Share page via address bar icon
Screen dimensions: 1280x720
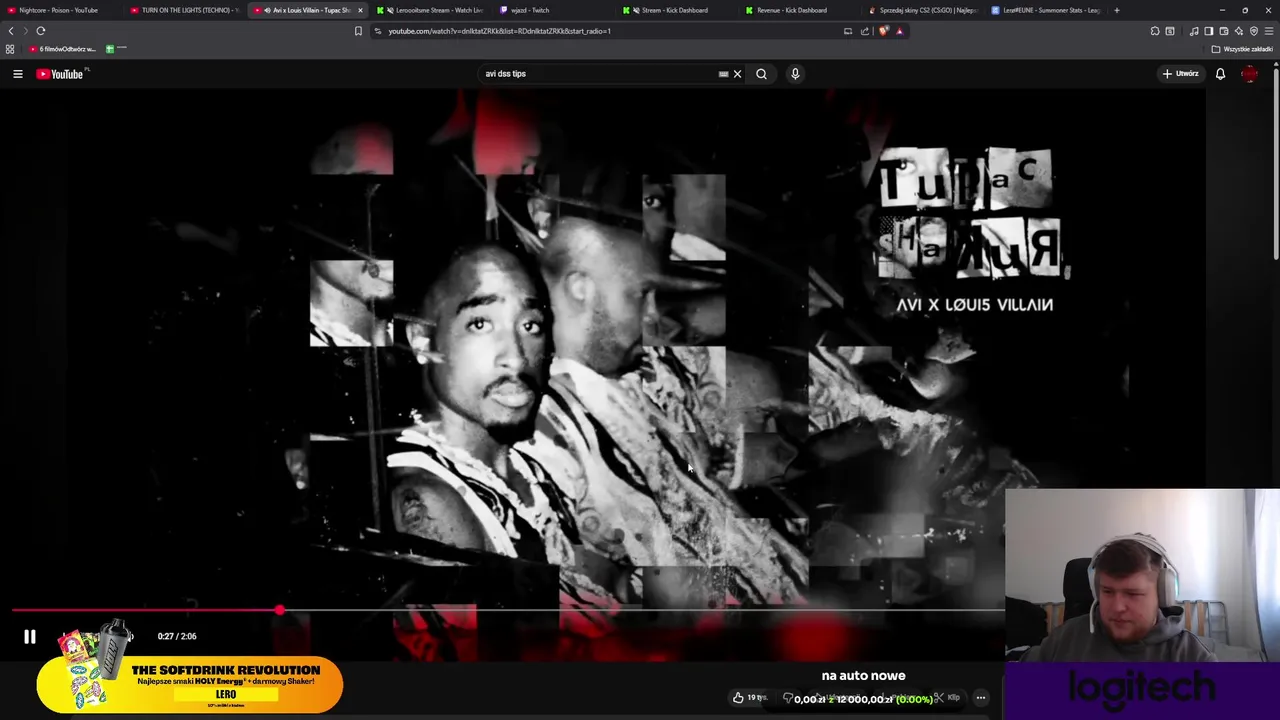(x=865, y=31)
